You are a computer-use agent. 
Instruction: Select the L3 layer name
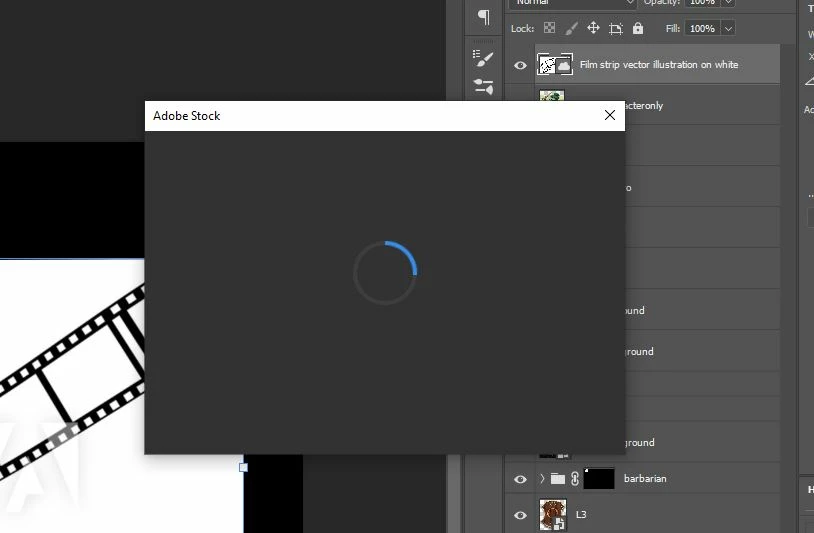click(x=581, y=514)
